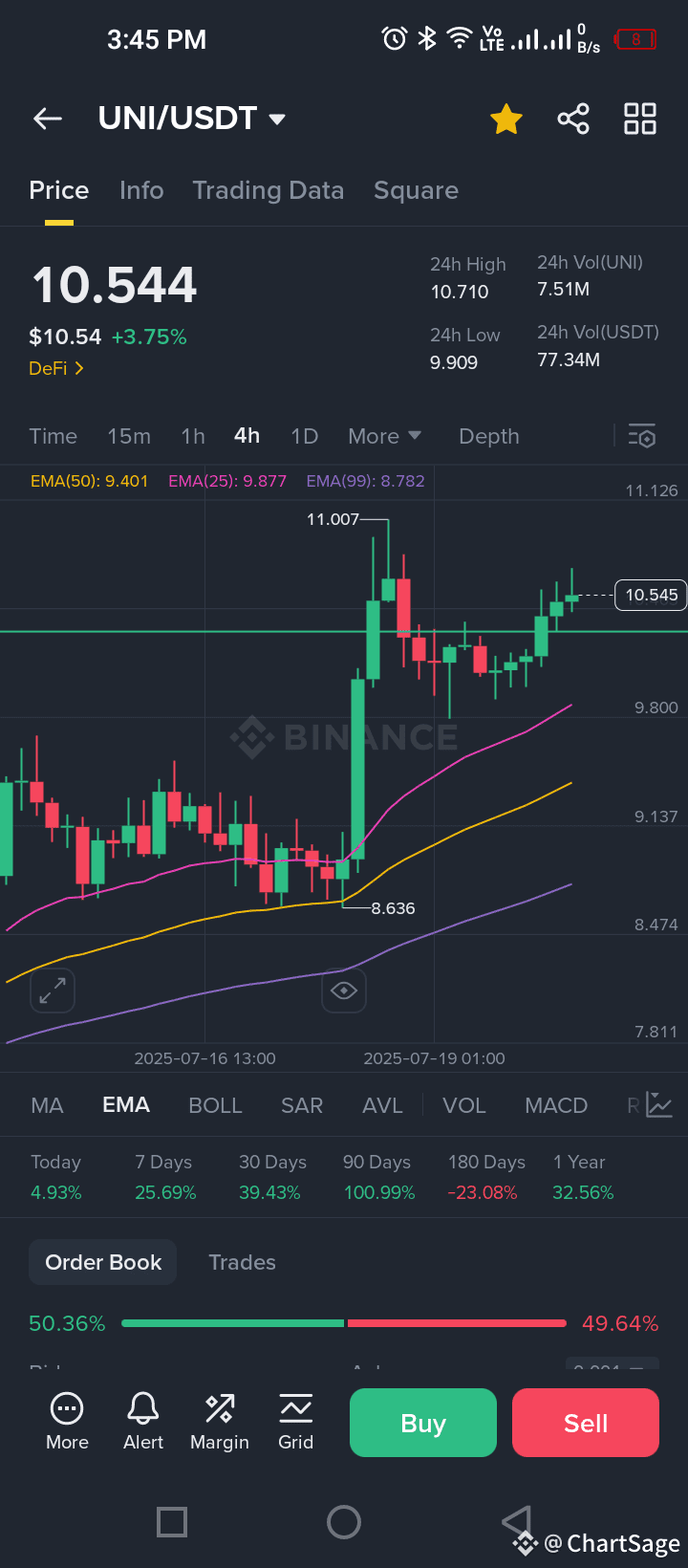The width and height of the screenshot is (688, 1568).
Task: Tap the EMA(25): 9.877 legend
Action: coord(227,481)
